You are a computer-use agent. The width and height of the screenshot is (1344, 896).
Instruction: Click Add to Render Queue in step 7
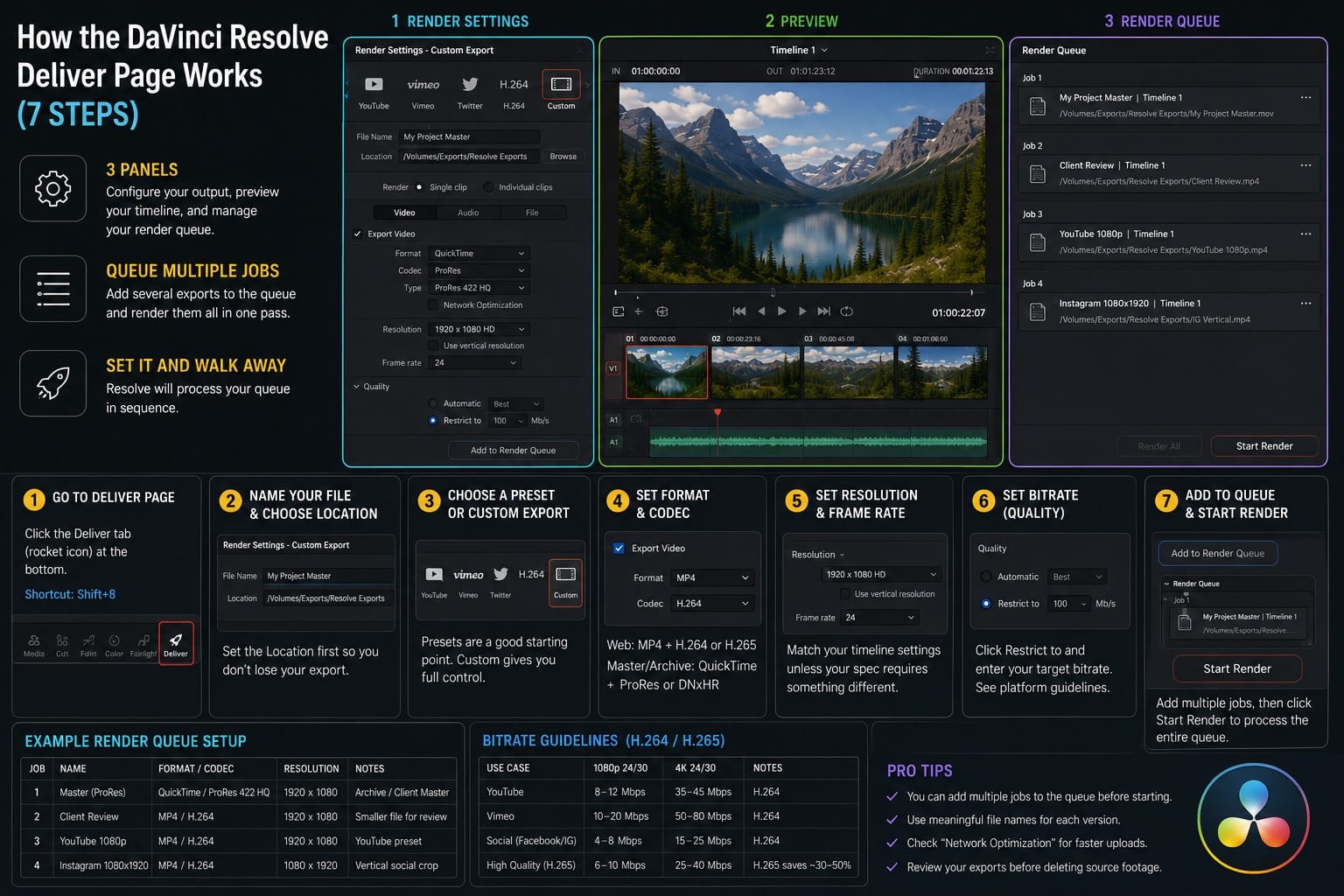1217,554
